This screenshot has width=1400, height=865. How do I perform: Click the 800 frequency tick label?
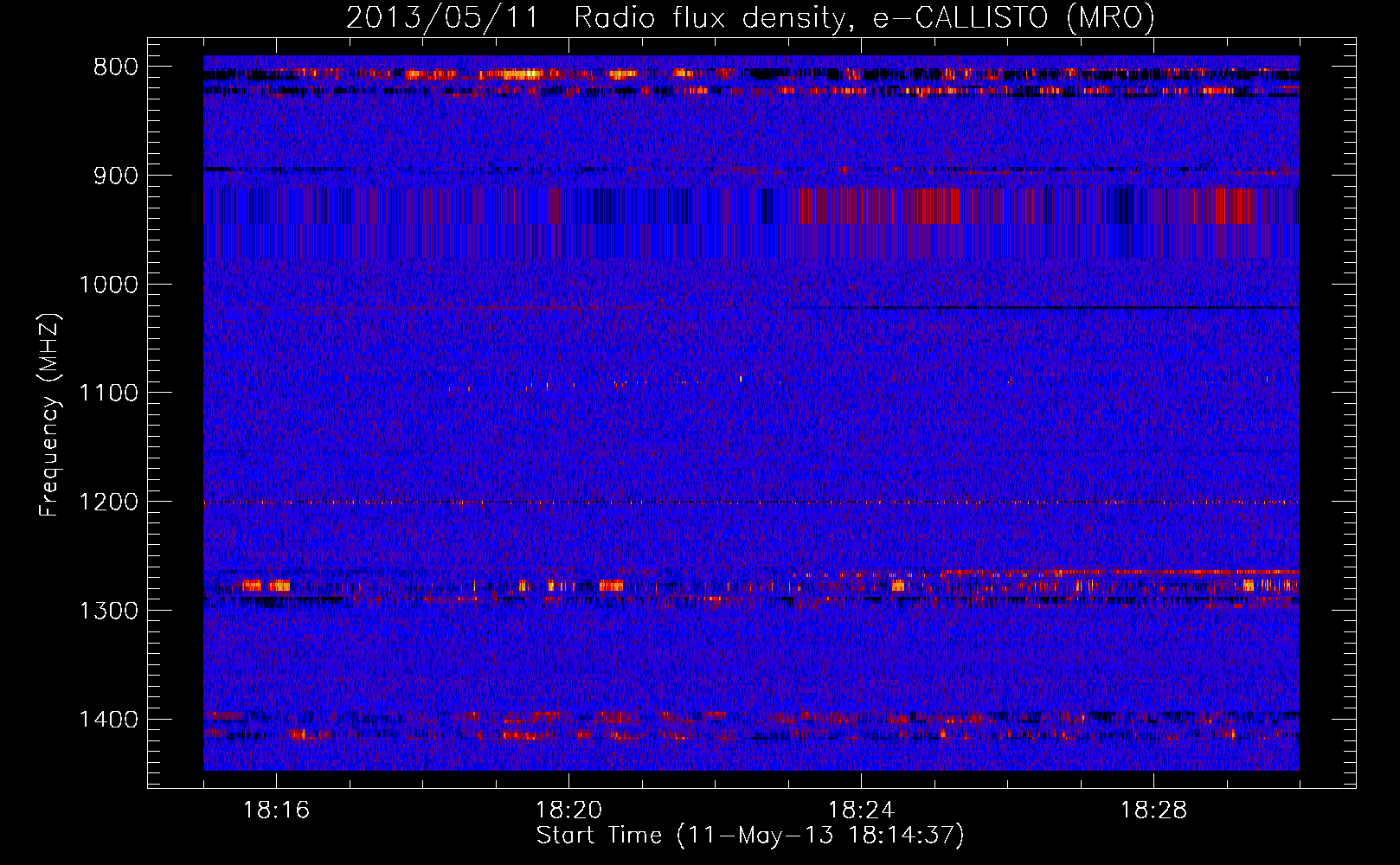(116, 67)
